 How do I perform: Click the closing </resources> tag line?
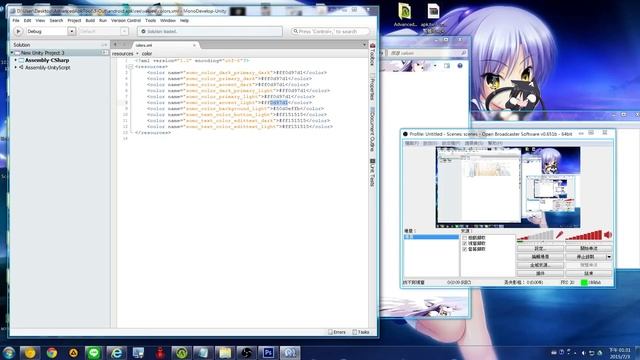click(x=153, y=133)
